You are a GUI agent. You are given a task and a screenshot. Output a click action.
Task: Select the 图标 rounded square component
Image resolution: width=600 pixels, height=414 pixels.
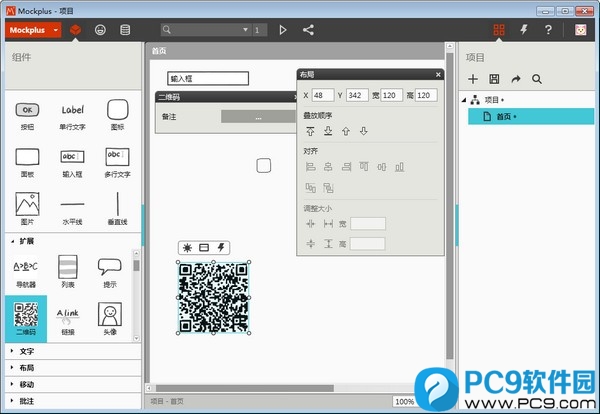(x=117, y=114)
